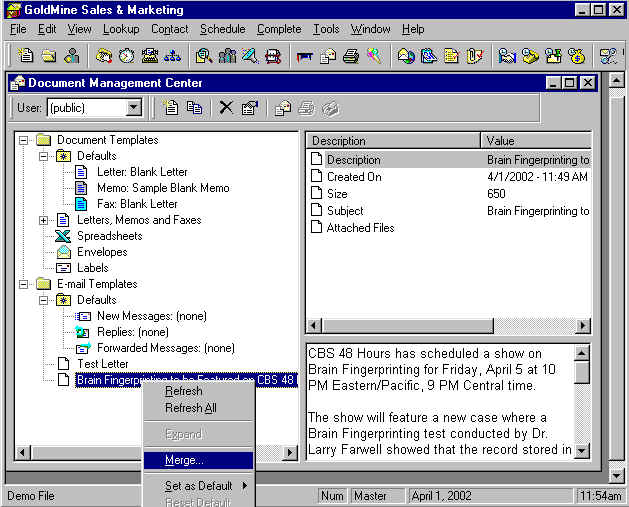Click the Spreadsheets Excel icon in tree
Screen dimensions: 629x507
point(63,236)
